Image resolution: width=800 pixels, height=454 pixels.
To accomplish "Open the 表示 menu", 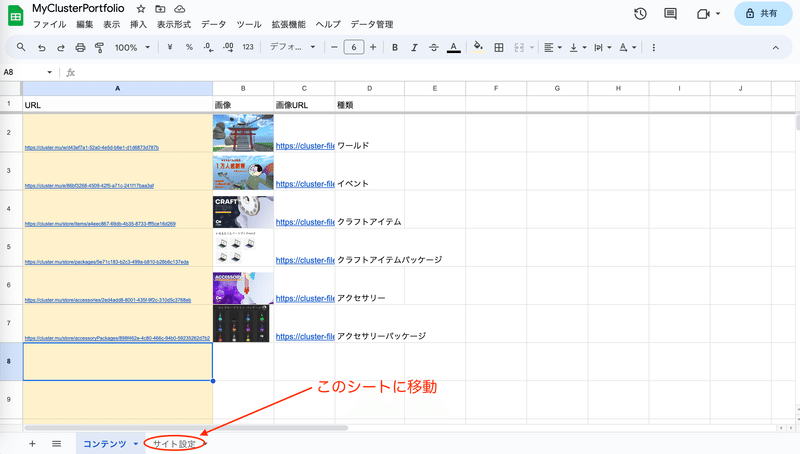I will 112,24.
